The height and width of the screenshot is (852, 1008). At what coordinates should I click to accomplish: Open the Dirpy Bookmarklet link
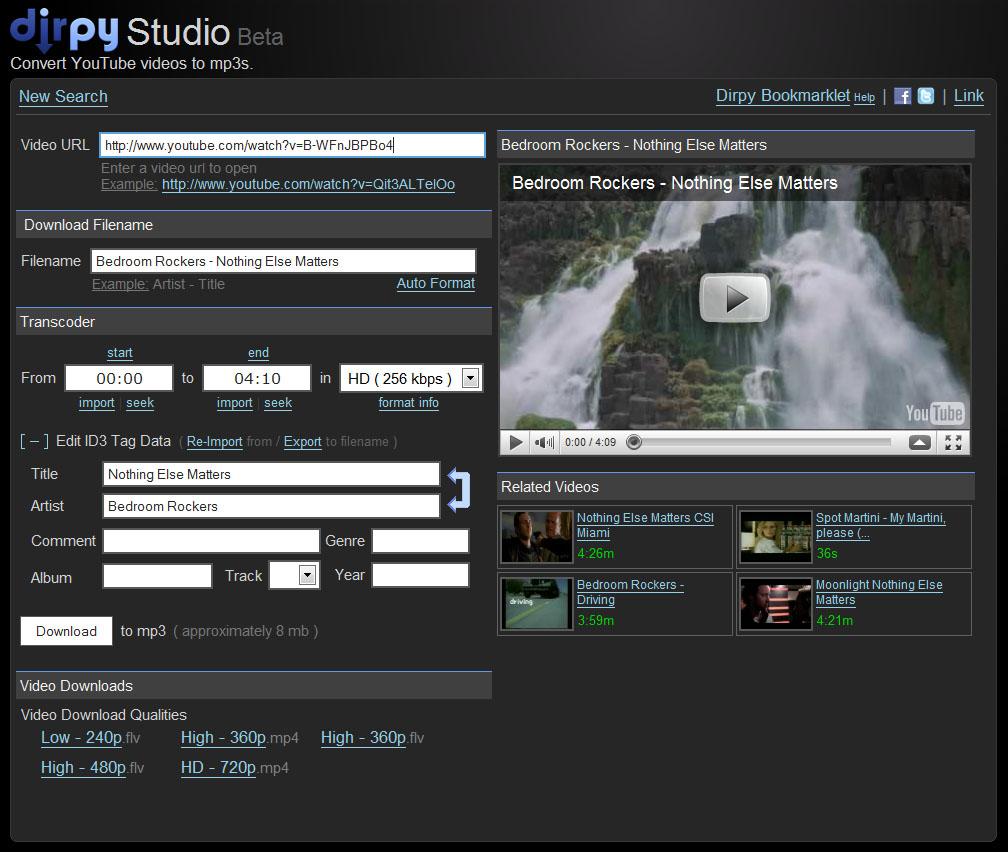(x=782, y=96)
